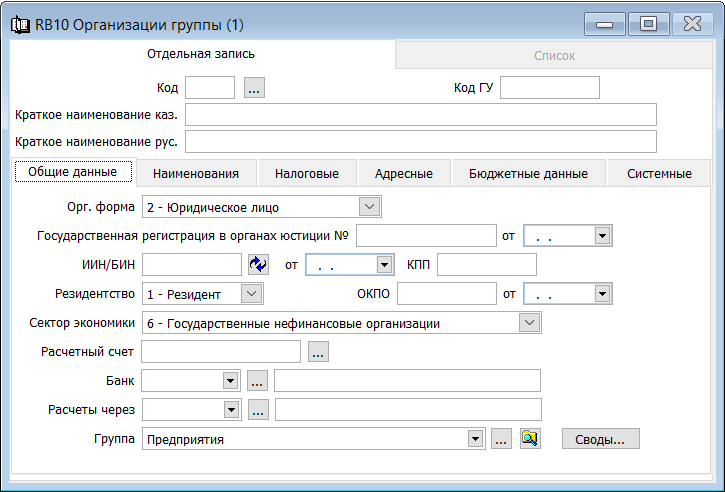Expand the Орг. форма dropdown

pos(369,207)
